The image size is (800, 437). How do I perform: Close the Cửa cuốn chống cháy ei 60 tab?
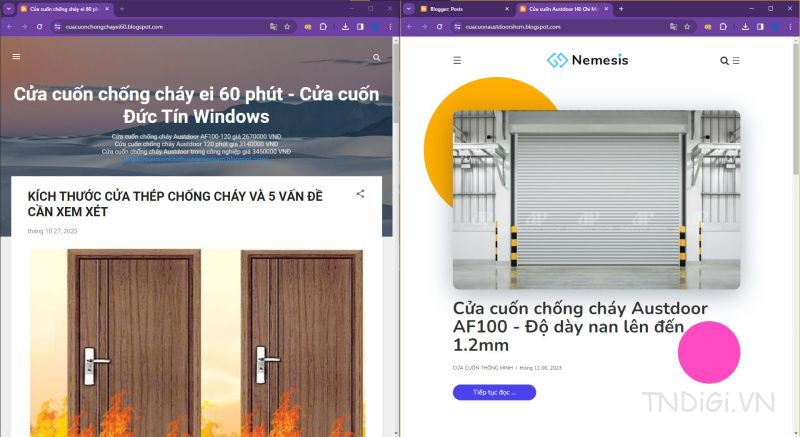click(107, 9)
